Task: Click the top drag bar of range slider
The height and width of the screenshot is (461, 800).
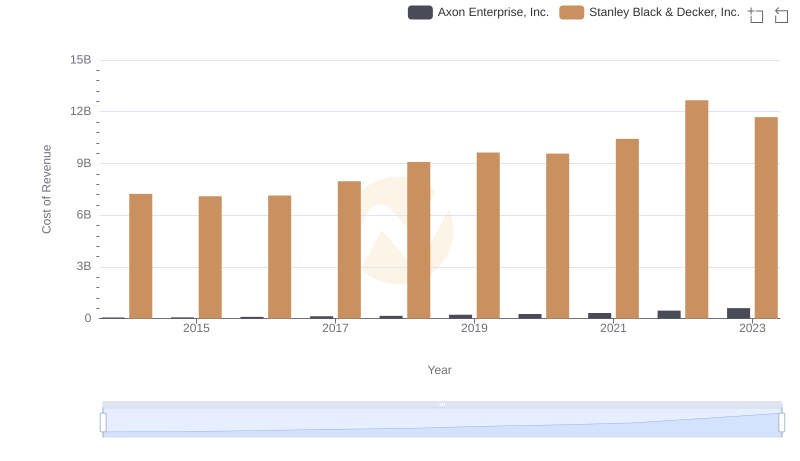Action: (442, 405)
